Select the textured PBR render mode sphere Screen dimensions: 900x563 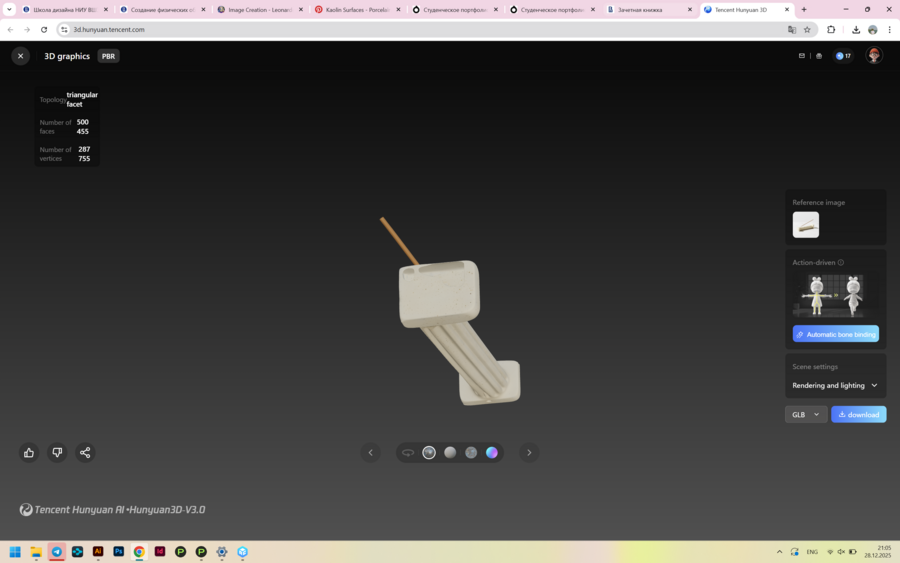tap(429, 453)
